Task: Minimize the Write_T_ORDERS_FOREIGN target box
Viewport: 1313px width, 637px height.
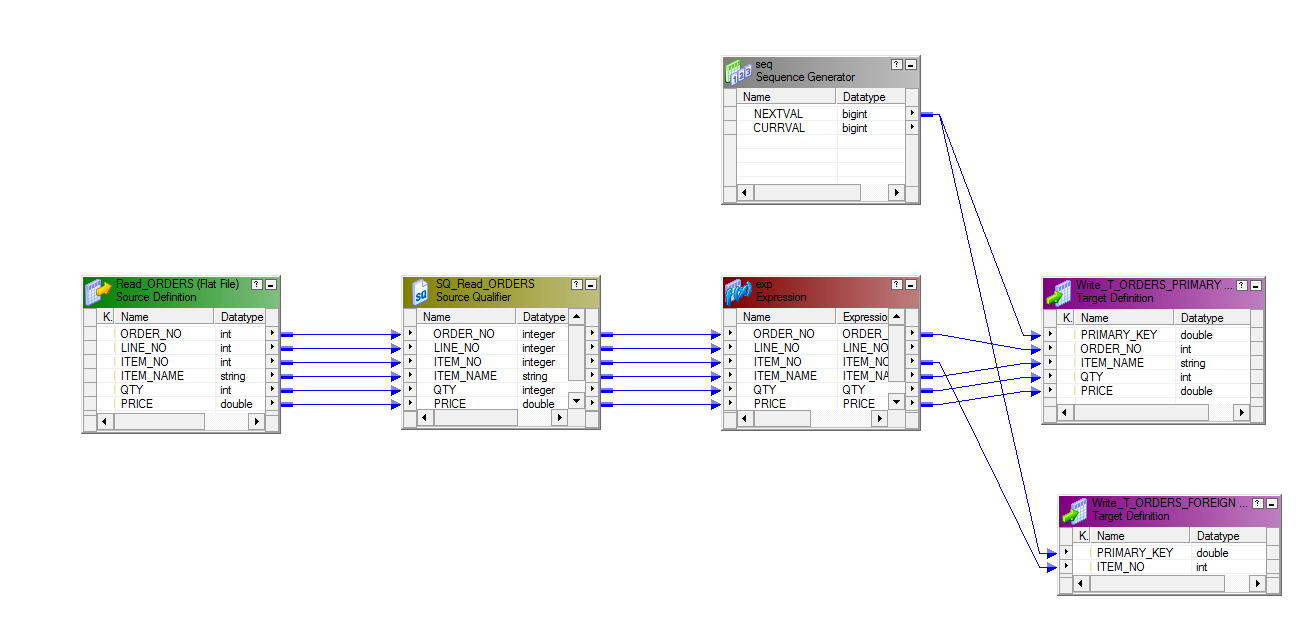Action: coord(1271,503)
